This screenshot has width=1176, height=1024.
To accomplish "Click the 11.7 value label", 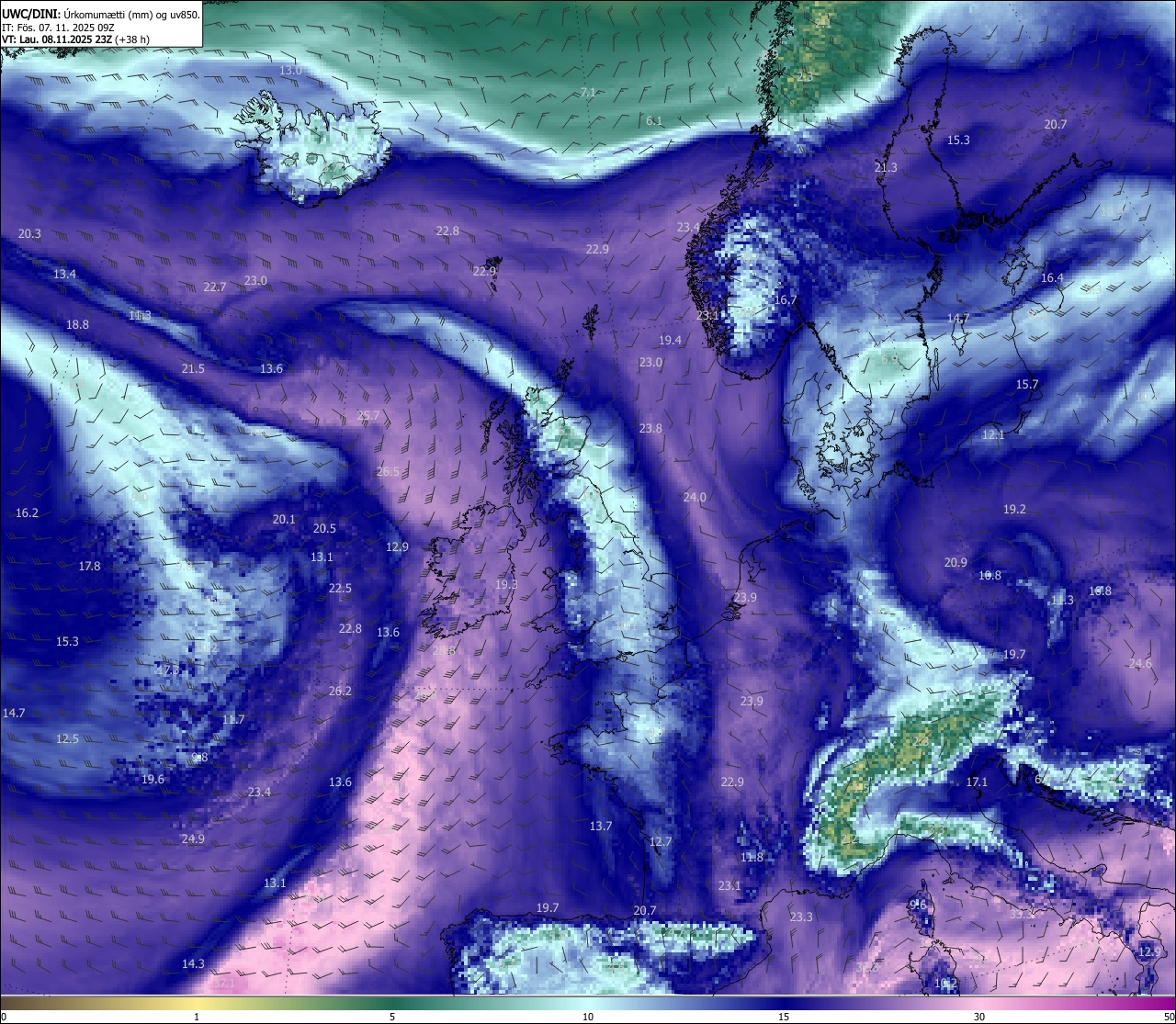I will tap(233, 719).
